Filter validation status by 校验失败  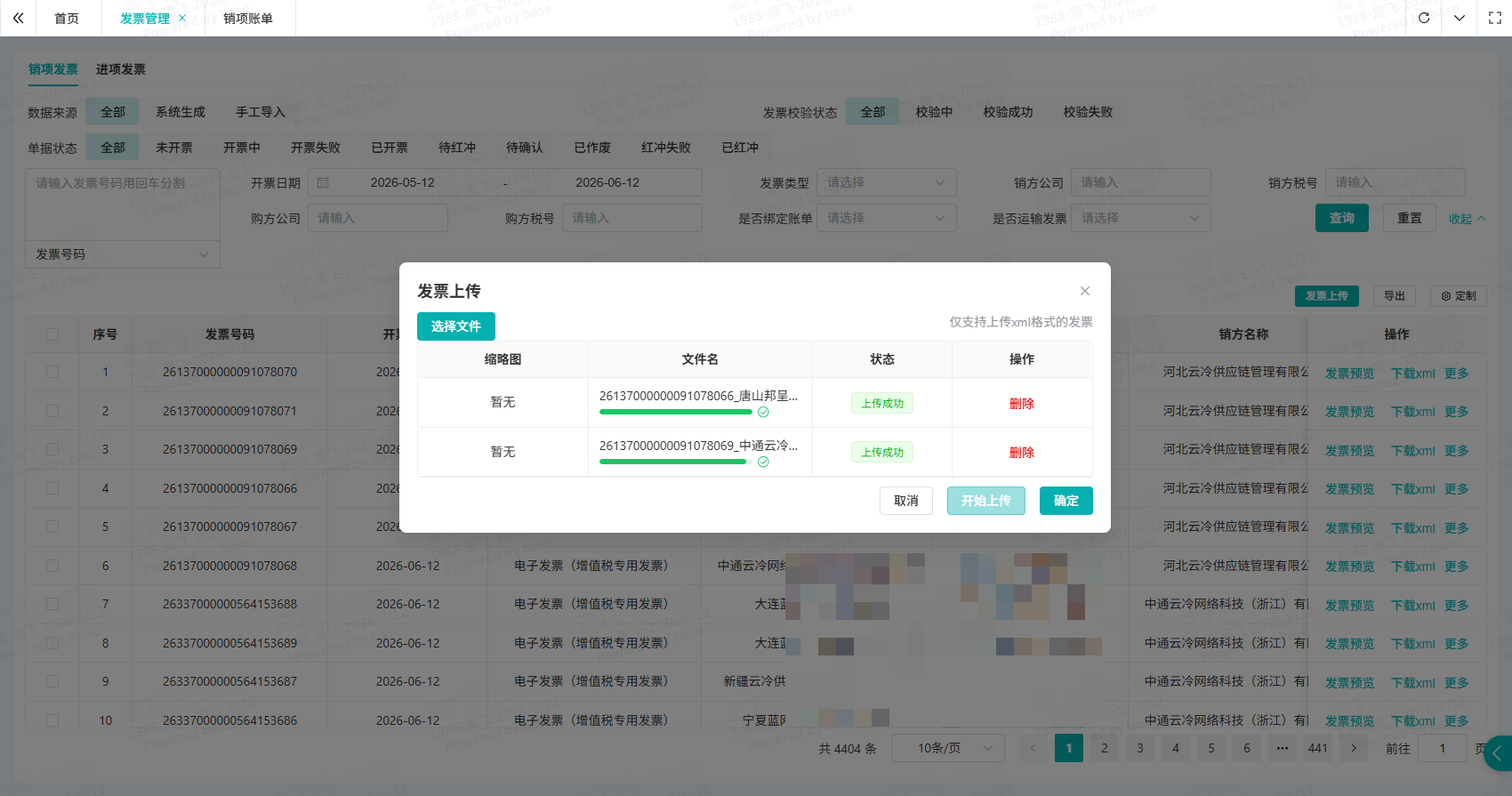[x=1088, y=112]
